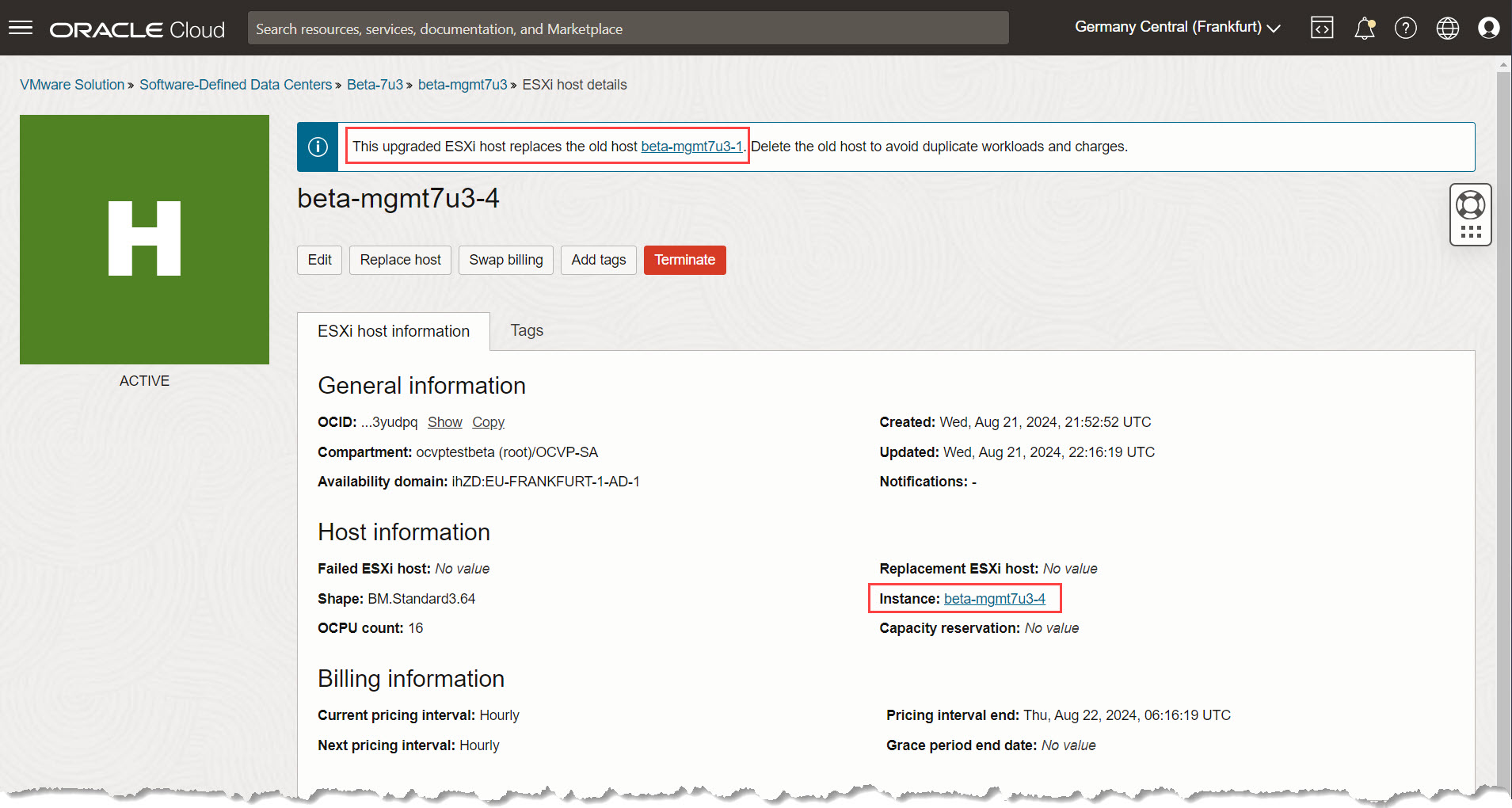Click the OCPU count value 16
Image resolution: width=1512 pixels, height=808 pixels.
(x=416, y=628)
